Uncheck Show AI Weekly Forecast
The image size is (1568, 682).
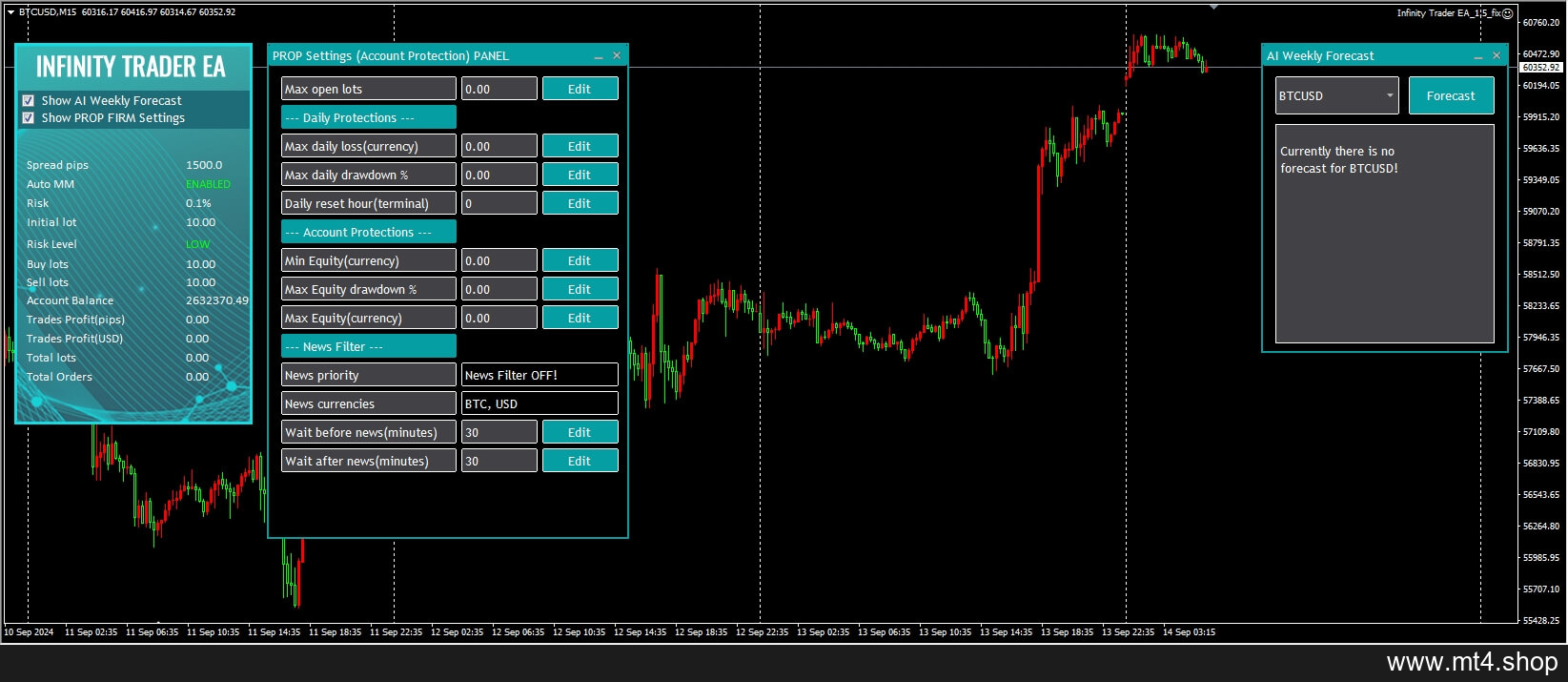(28, 100)
